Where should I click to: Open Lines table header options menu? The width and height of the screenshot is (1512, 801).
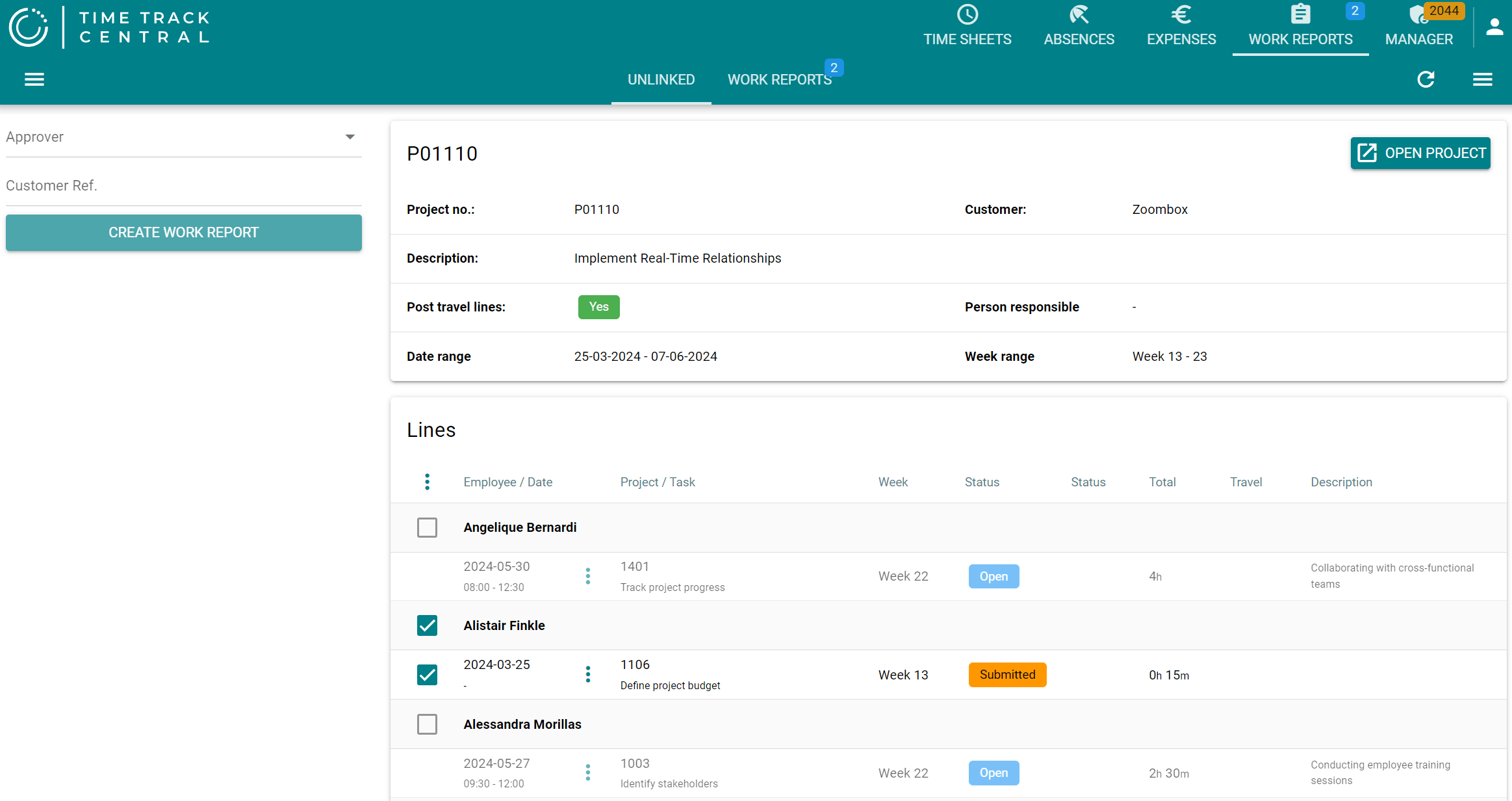tap(427, 482)
